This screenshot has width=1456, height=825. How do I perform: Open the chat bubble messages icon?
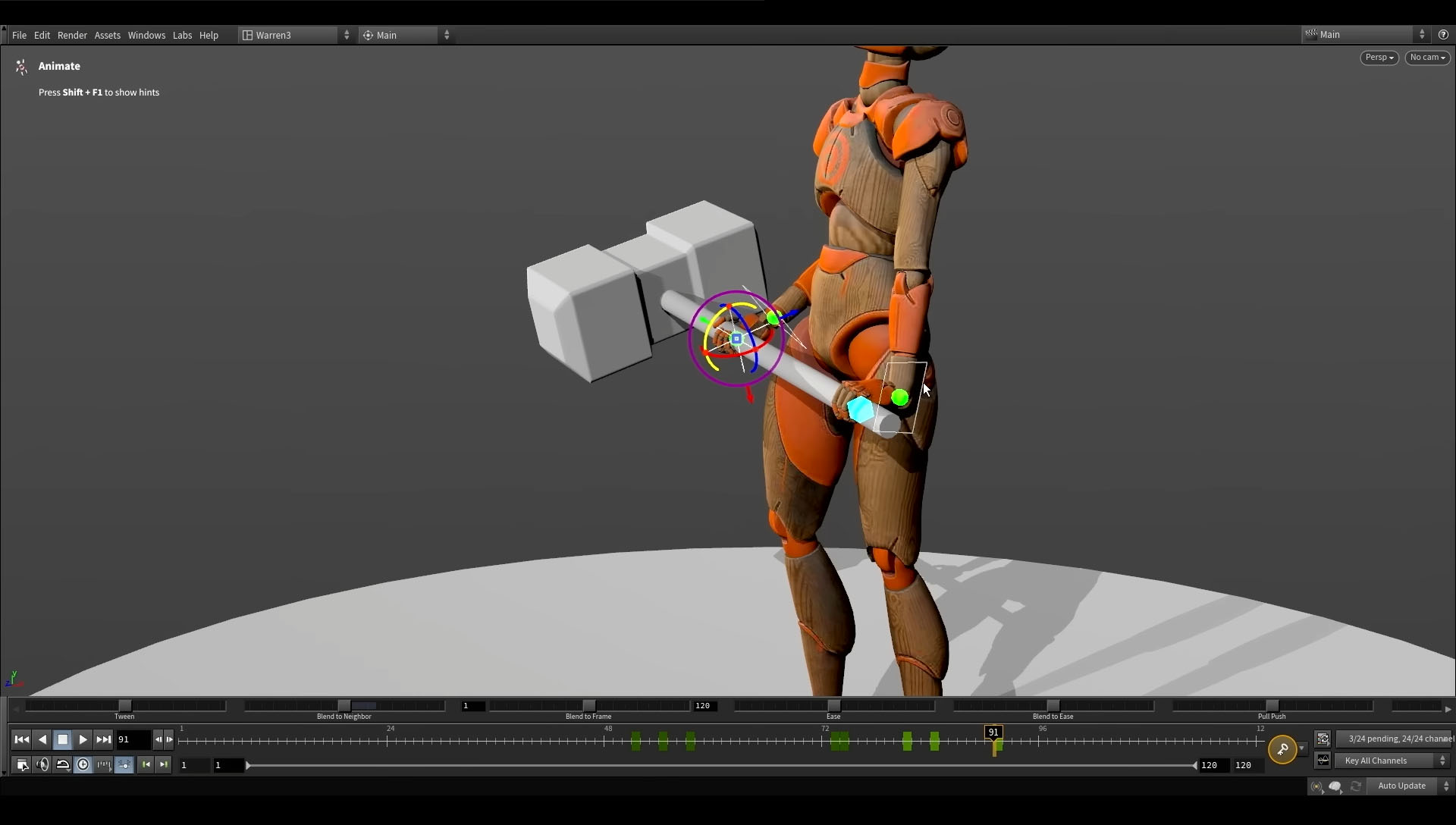[x=1335, y=786]
